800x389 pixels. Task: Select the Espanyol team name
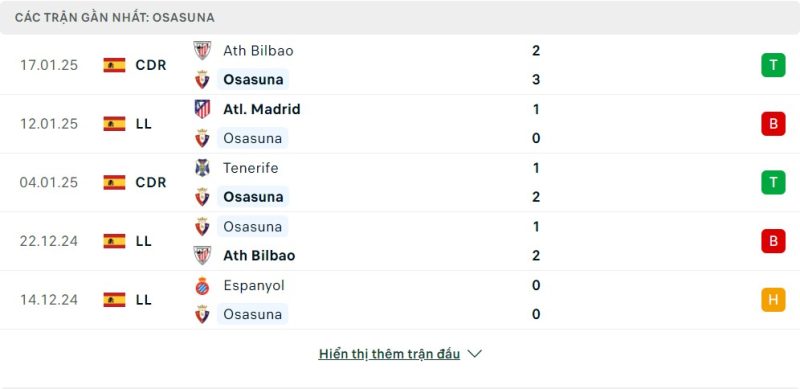tap(254, 285)
